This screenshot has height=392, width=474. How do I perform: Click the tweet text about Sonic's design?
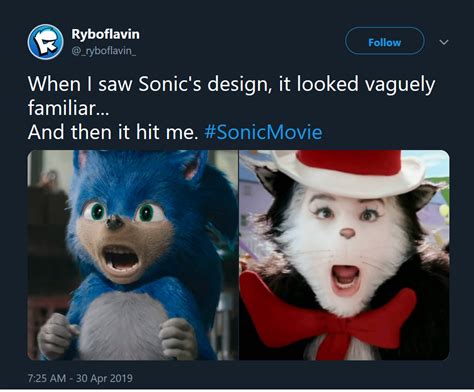[231, 96]
